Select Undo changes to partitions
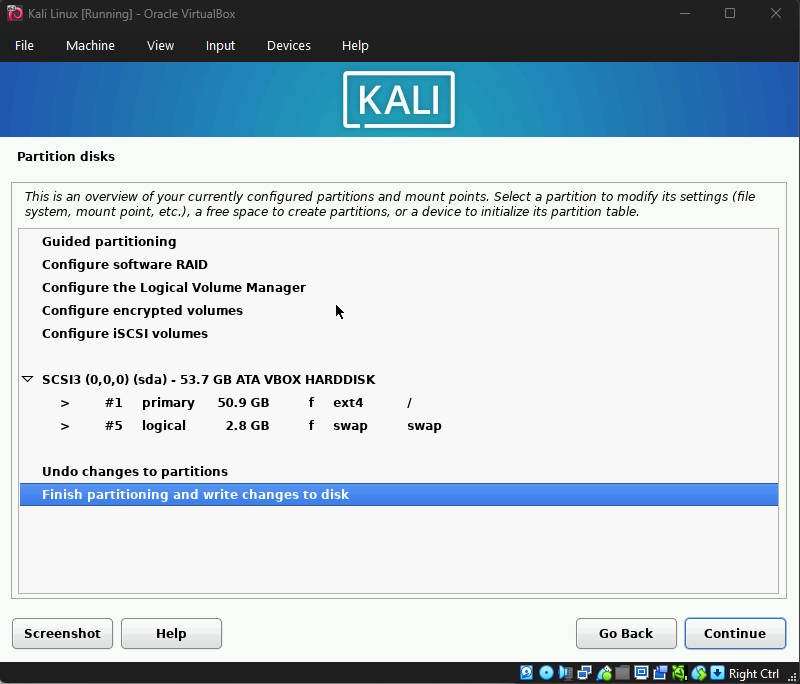The width and height of the screenshot is (800, 684). coord(135,472)
